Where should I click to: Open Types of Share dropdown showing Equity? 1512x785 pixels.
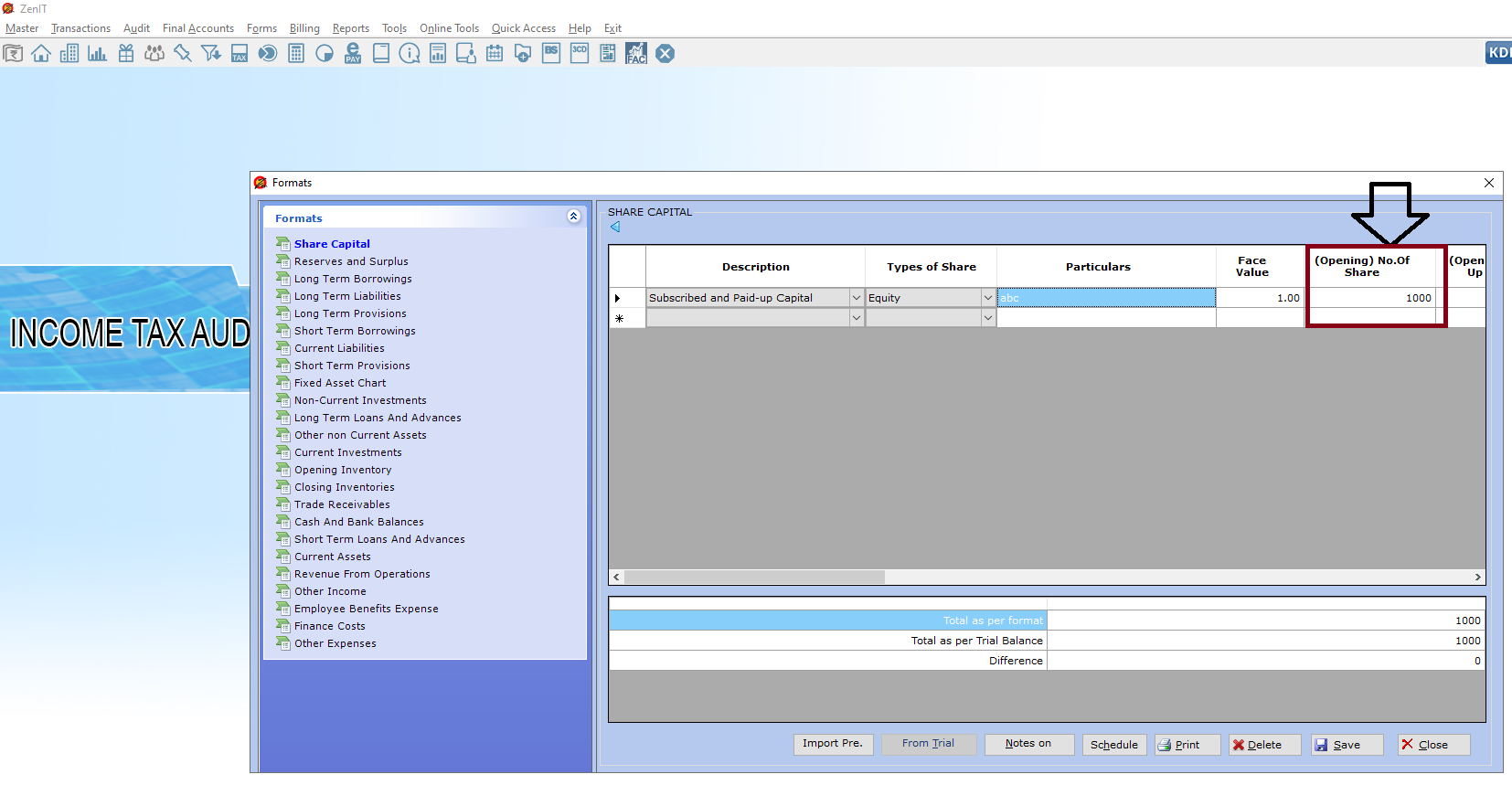[988, 298]
